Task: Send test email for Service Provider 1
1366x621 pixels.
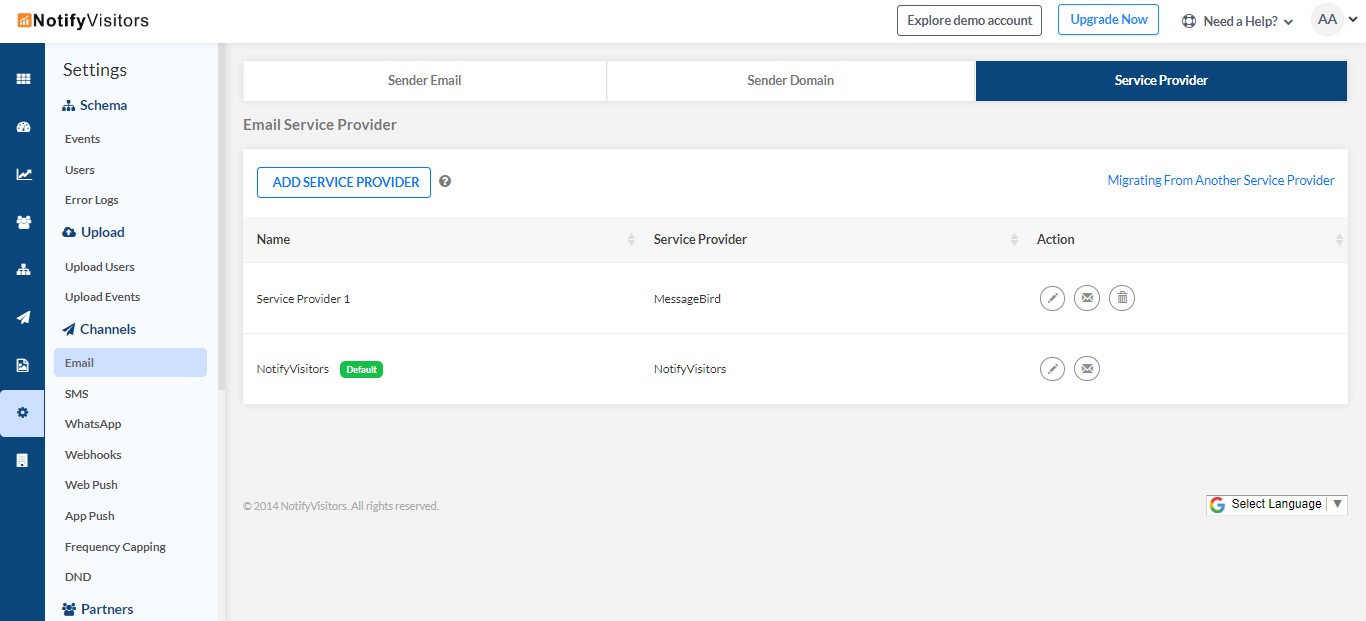Action: tap(1087, 298)
